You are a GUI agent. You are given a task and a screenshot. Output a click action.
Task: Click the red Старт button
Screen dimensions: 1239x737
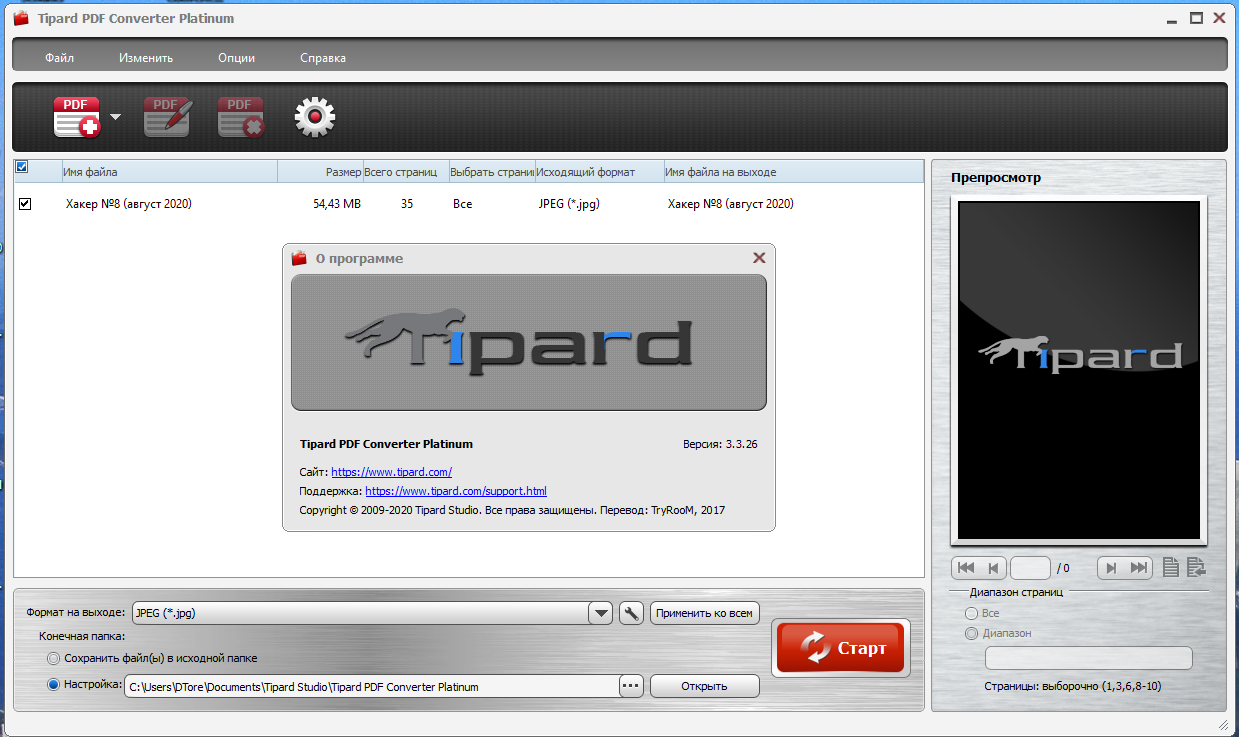click(x=841, y=649)
